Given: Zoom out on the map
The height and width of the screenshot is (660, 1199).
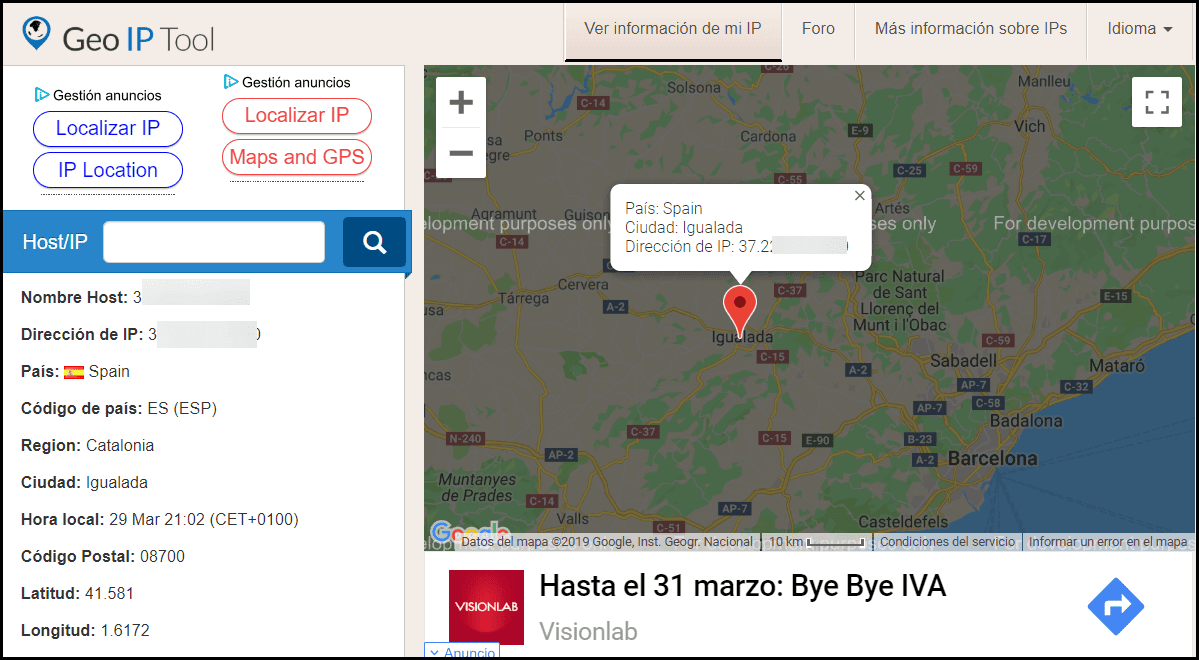Looking at the screenshot, I should point(460,153).
